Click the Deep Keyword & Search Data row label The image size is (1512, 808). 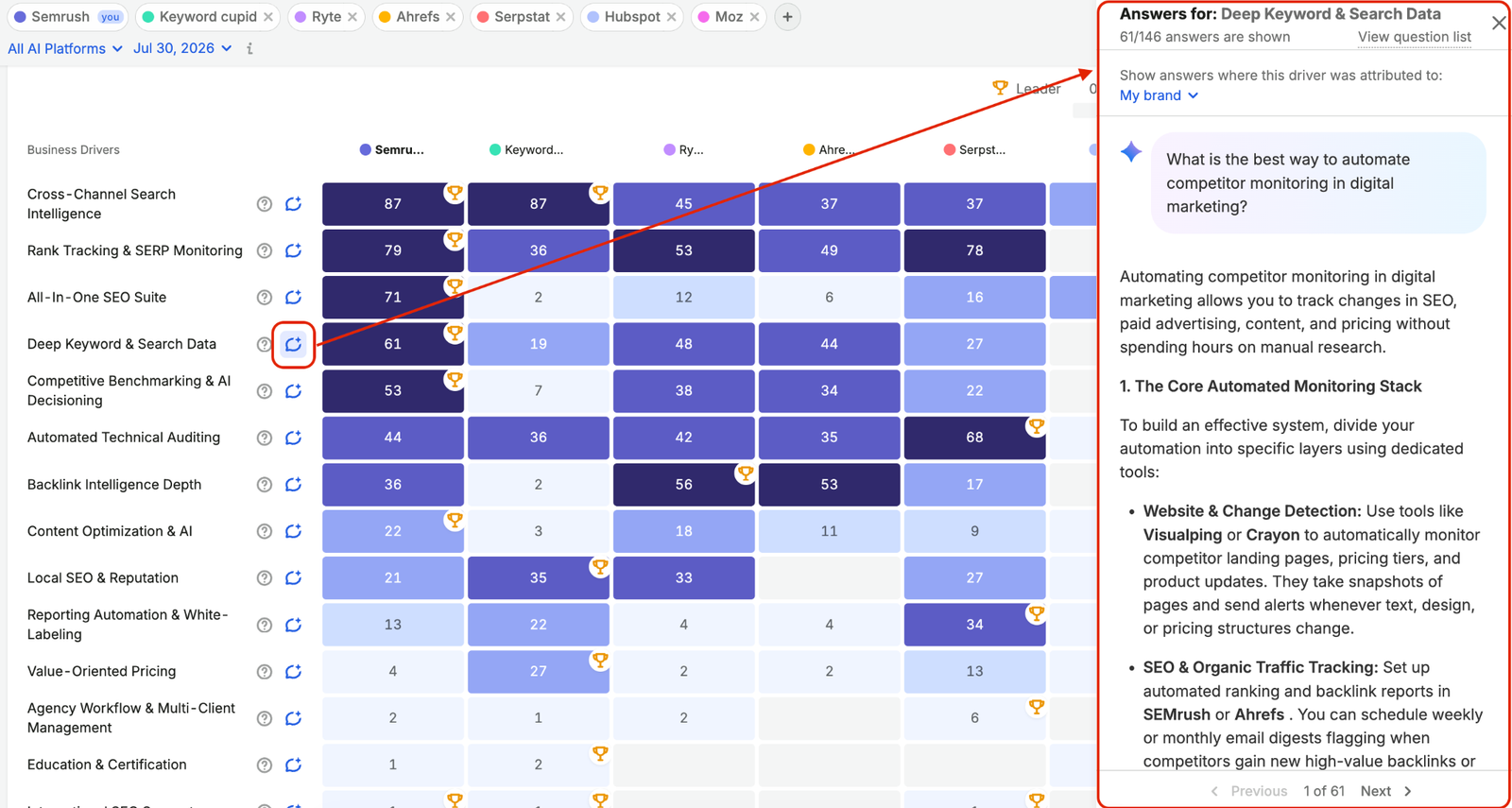pos(122,344)
